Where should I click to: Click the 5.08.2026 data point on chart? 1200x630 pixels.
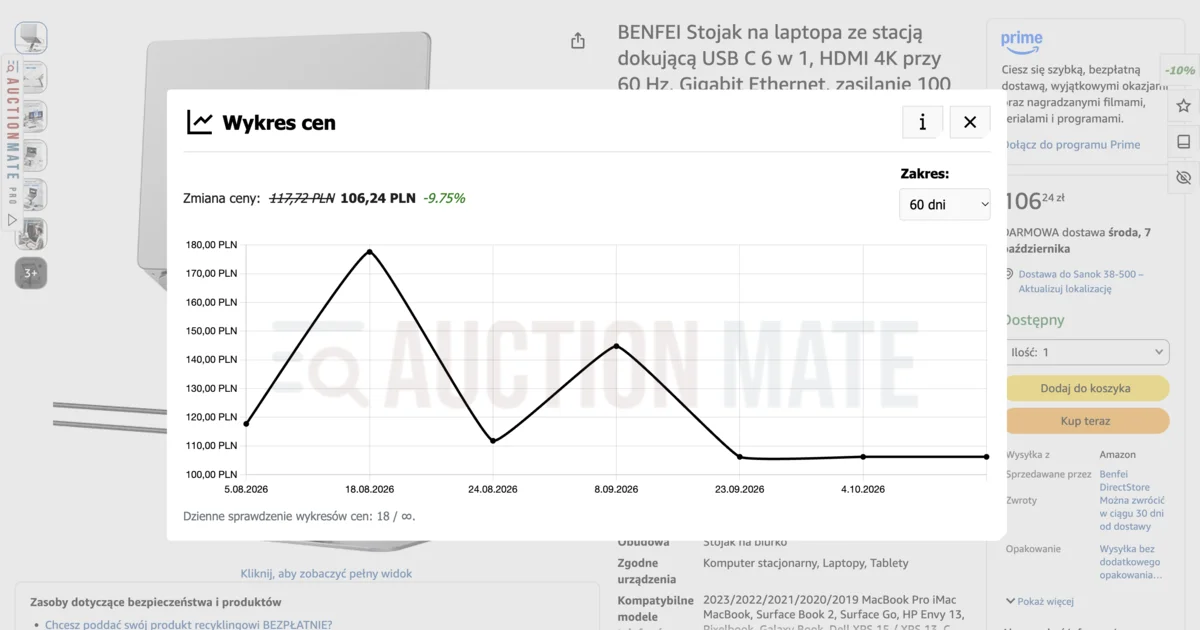246,424
